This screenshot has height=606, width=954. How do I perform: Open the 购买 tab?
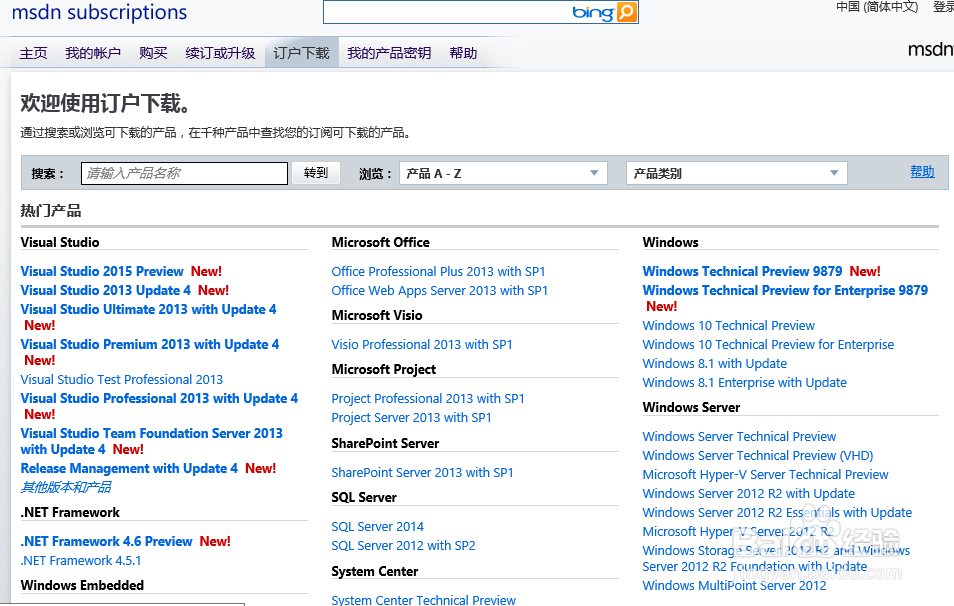tap(153, 54)
